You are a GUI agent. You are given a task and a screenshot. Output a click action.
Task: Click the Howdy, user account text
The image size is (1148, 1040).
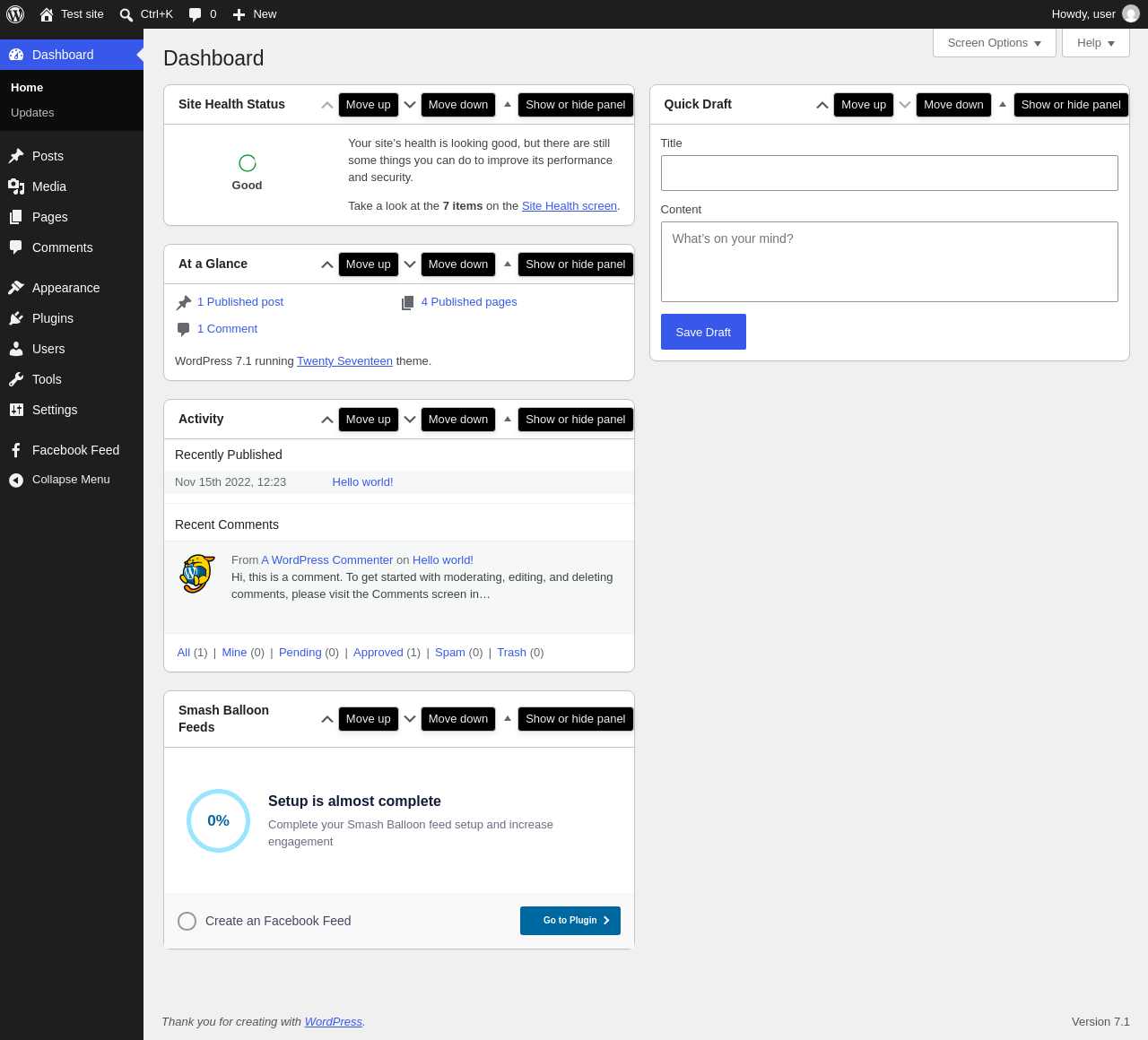point(1083,14)
